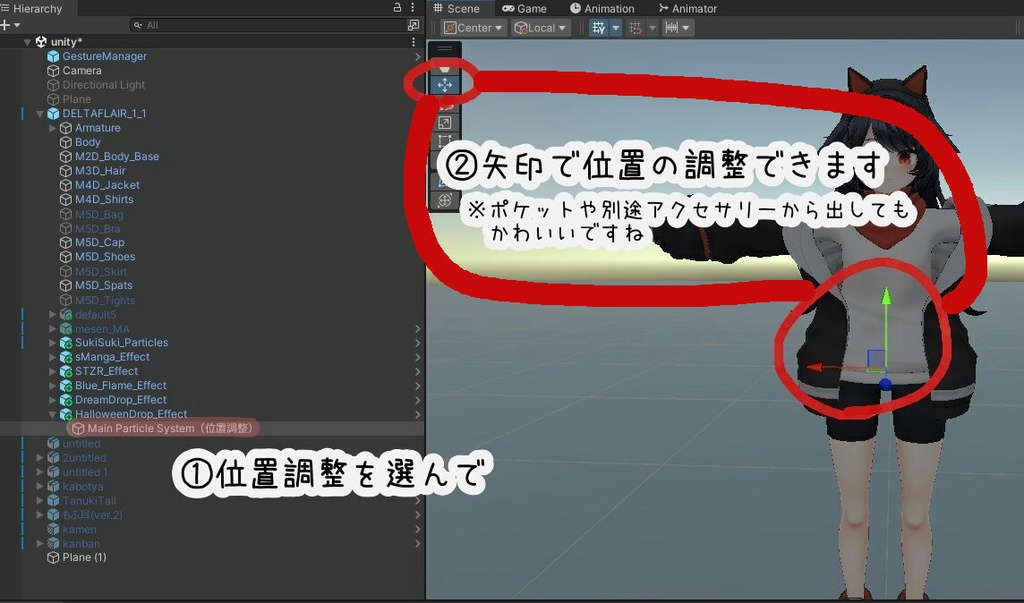The image size is (1024, 603).
Task: Switch to the Animator tab
Action: pyautogui.click(x=688, y=8)
